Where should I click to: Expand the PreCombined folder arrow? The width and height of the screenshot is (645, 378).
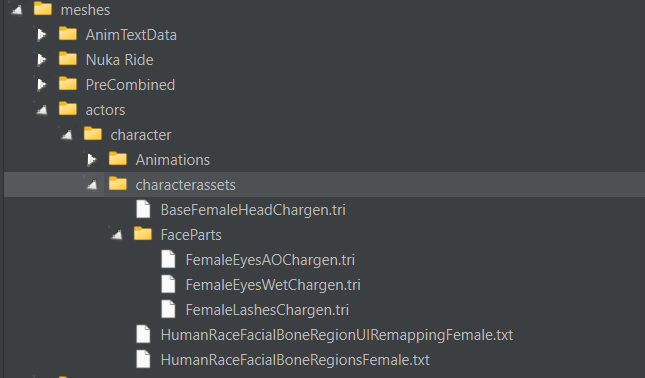[x=42, y=85]
